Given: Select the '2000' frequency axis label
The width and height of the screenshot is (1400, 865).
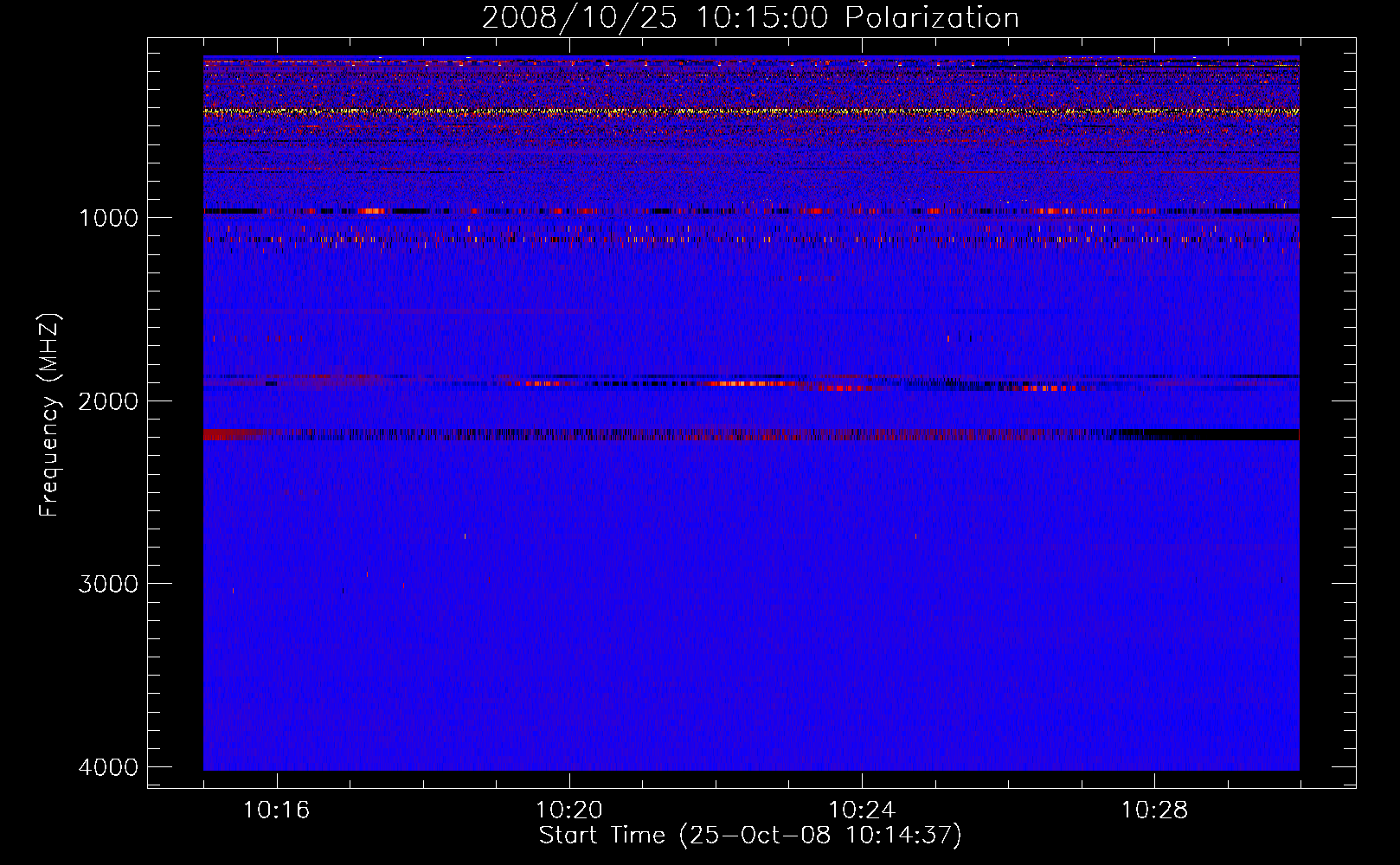Looking at the screenshot, I should (108, 401).
